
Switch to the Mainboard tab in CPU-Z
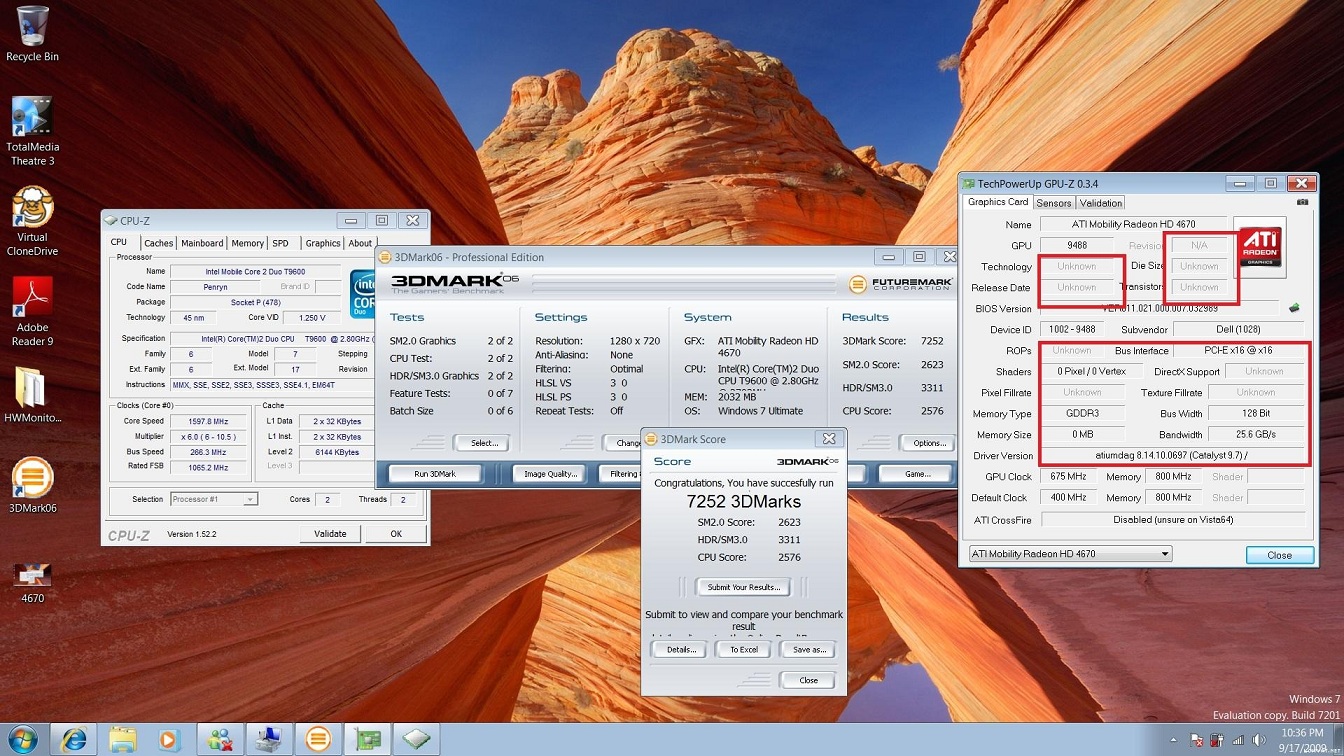click(202, 243)
